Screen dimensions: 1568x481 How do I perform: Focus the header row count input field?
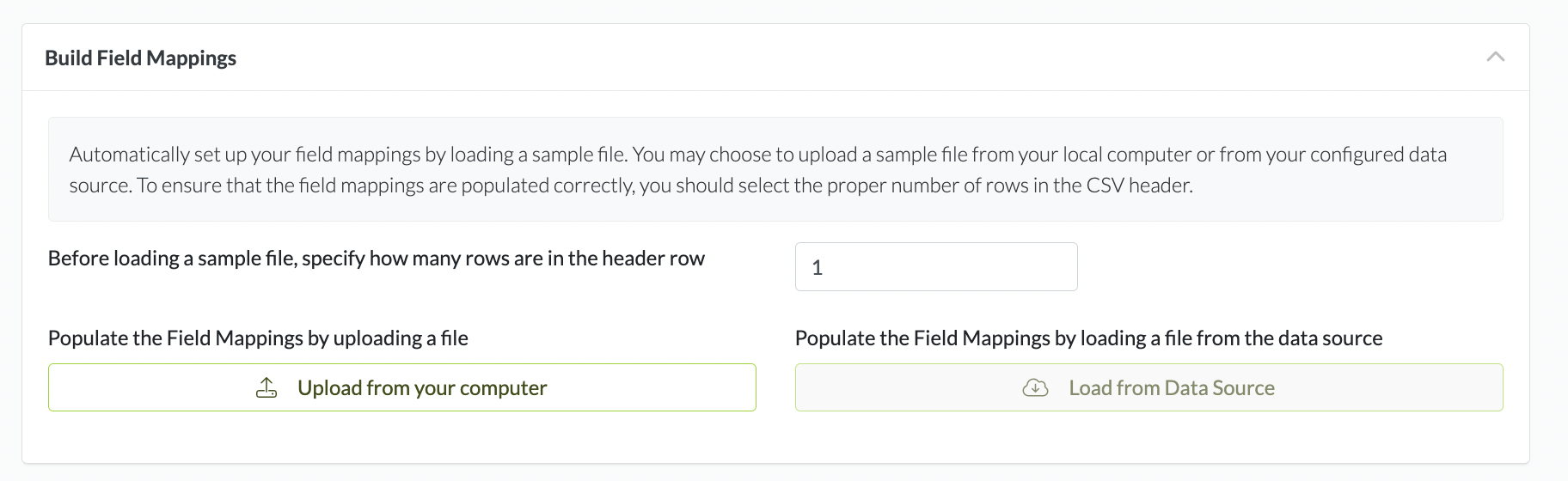pos(935,267)
